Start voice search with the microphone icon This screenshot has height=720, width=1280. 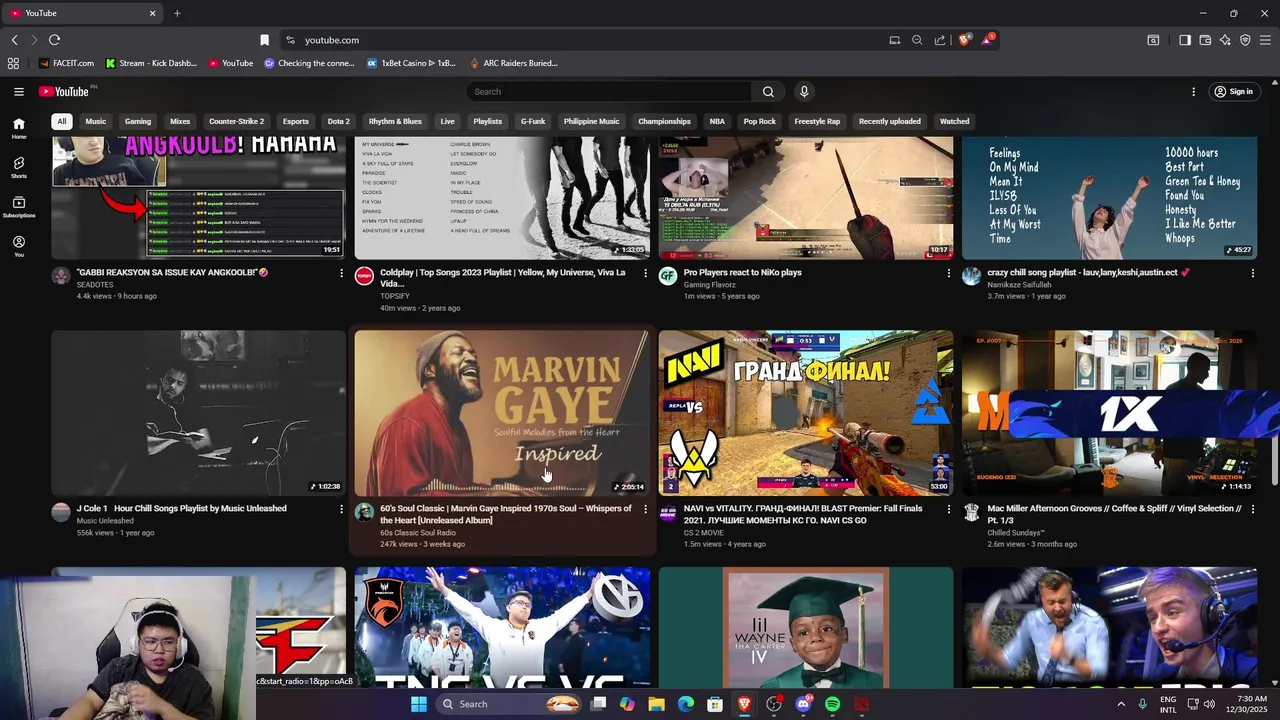point(804,91)
